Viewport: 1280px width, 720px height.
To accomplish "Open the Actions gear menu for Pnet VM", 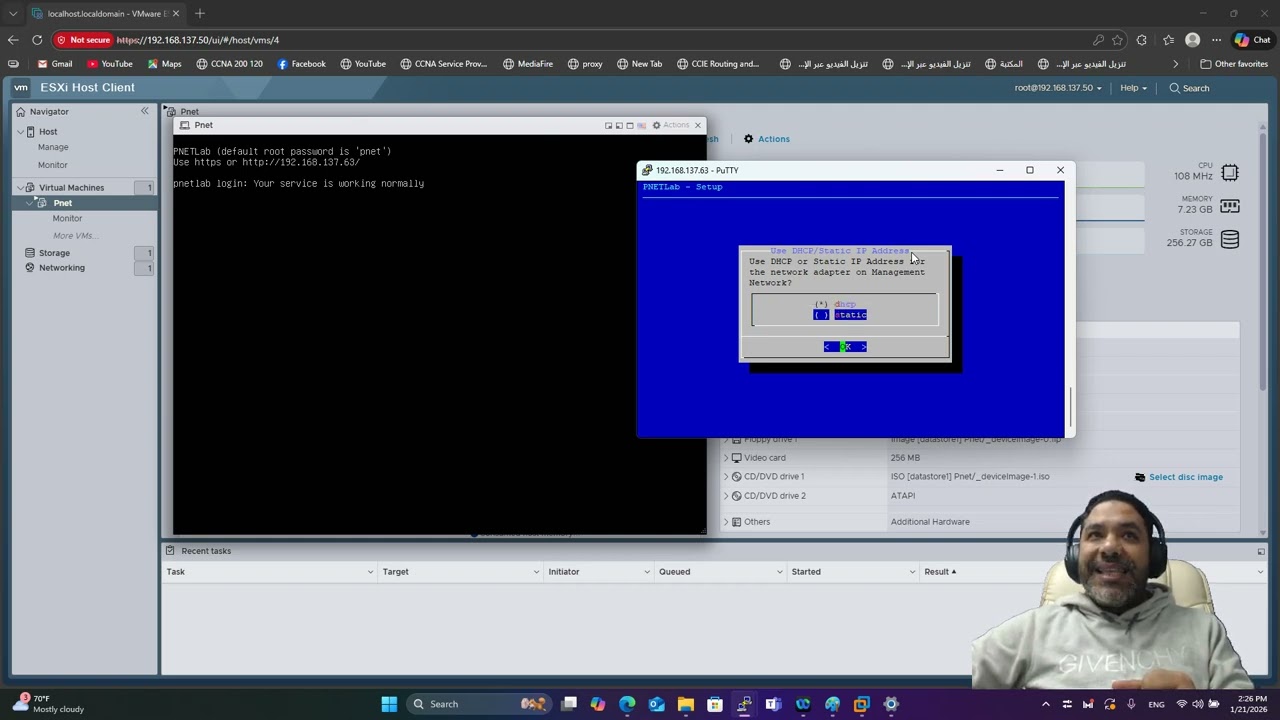I will click(767, 139).
